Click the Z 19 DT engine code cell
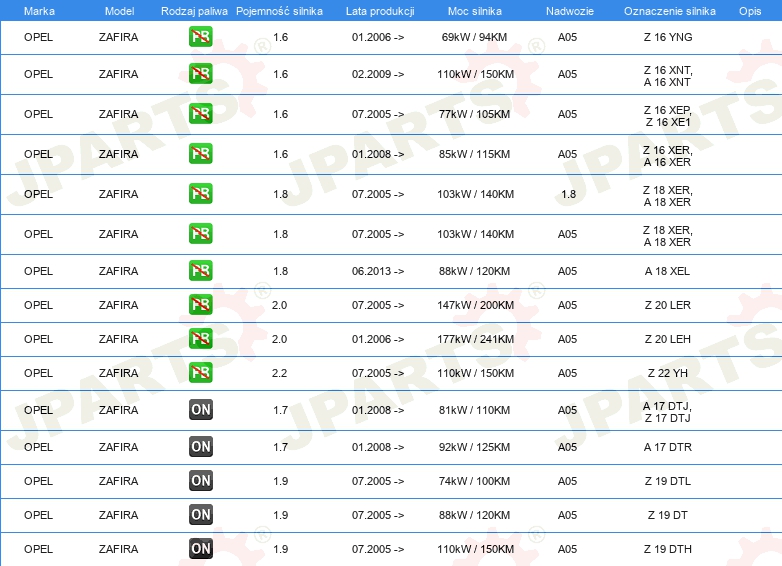782x566 pixels. point(668,515)
